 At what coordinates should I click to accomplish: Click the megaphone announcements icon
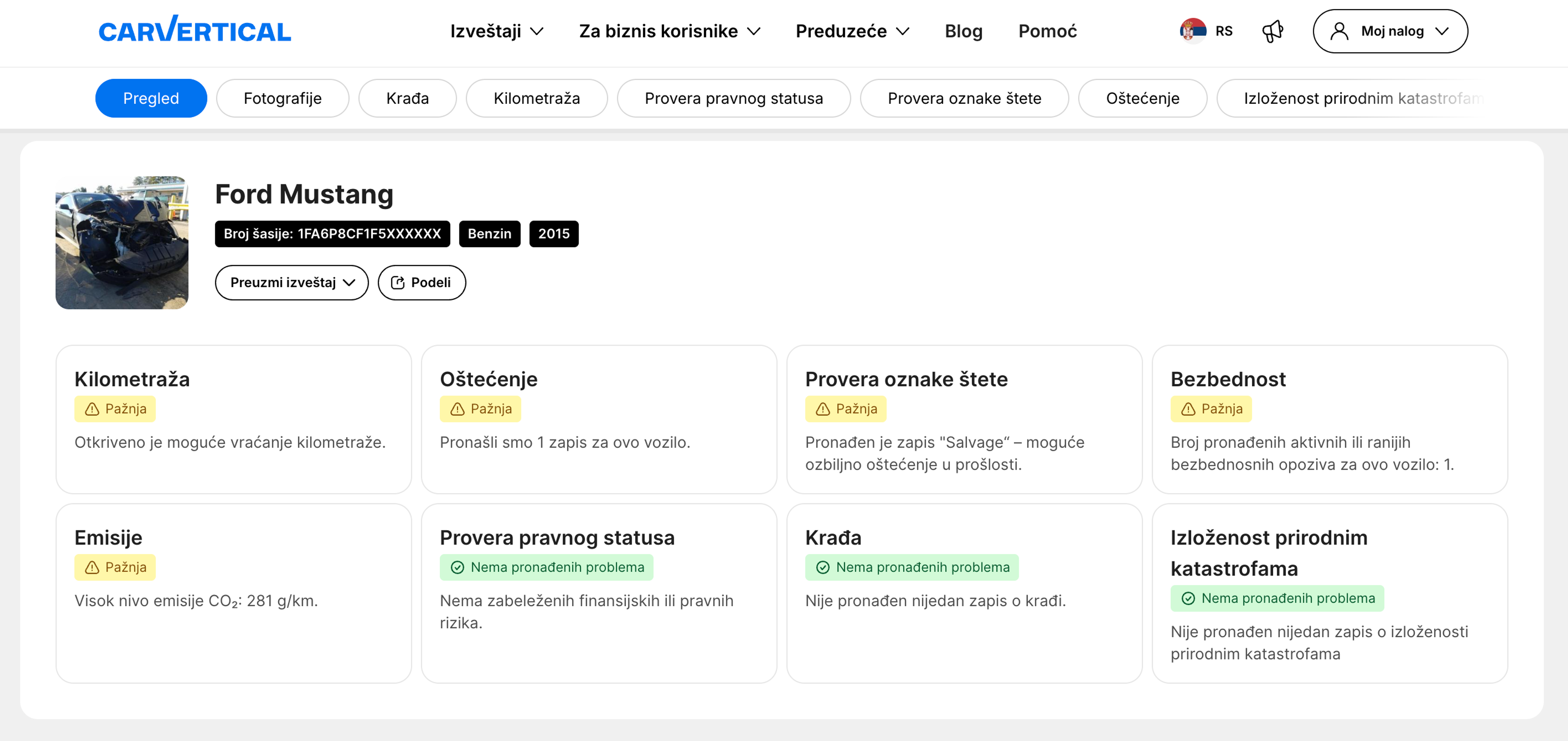[x=1272, y=31]
